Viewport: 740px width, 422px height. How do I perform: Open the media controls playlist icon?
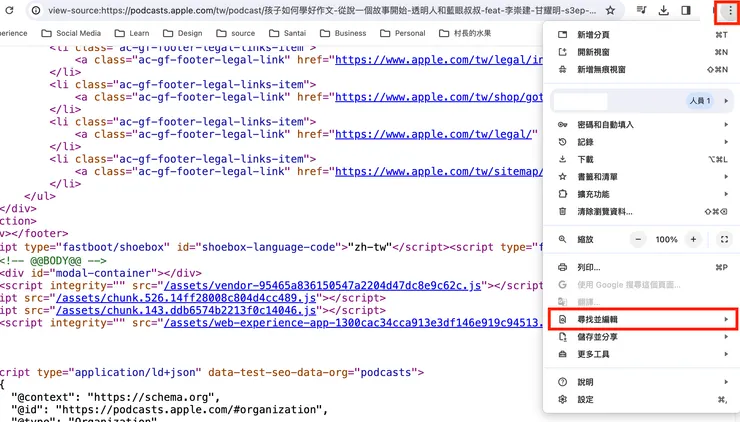click(641, 10)
